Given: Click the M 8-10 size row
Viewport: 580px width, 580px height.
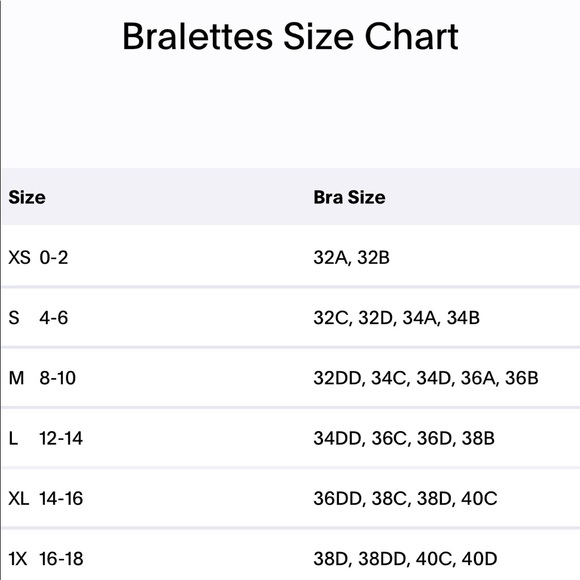Looking at the screenshot, I should pyautogui.click(x=291, y=378).
